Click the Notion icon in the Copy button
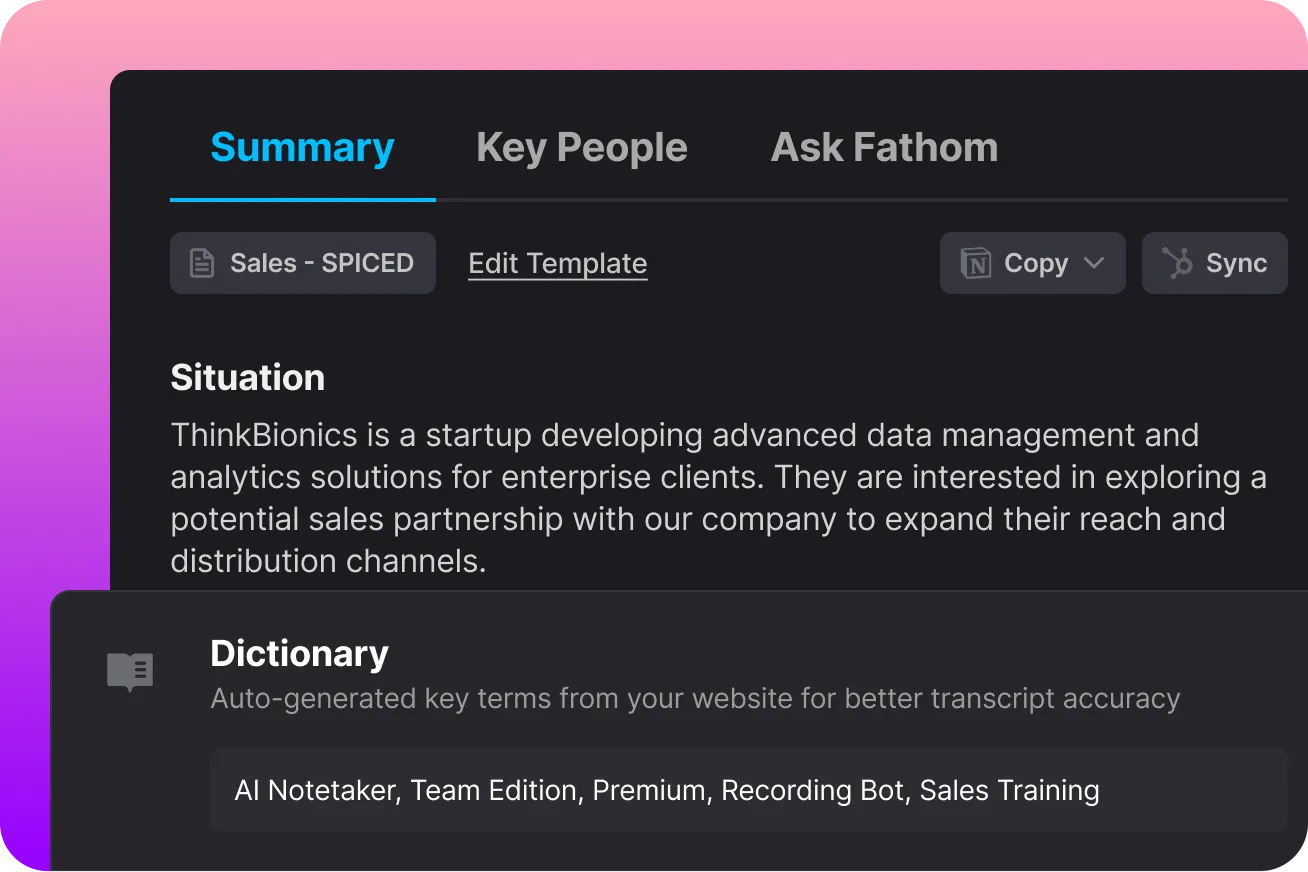 tap(975, 264)
